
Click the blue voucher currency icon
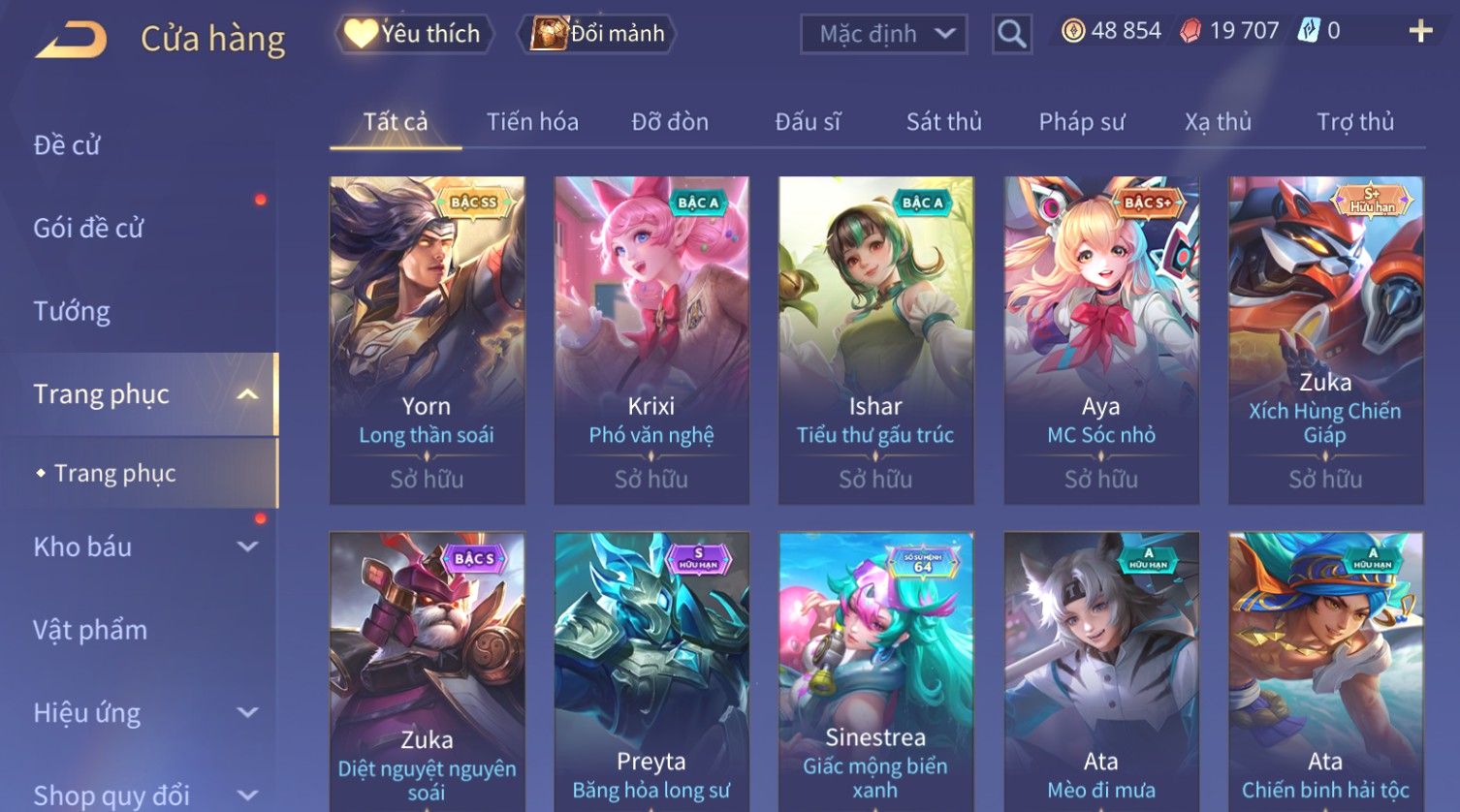point(1308,31)
